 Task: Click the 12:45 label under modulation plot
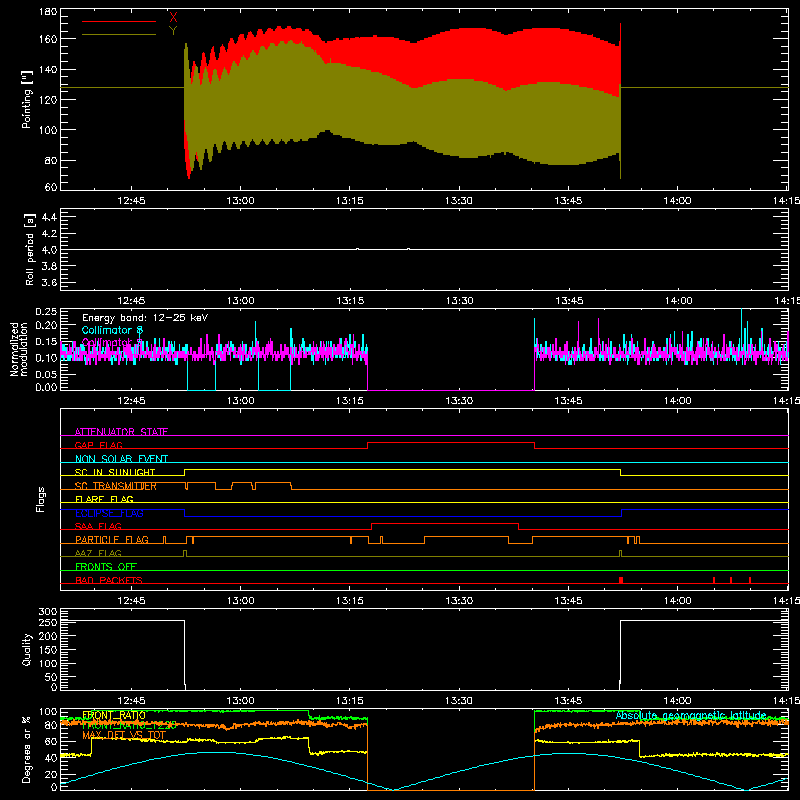point(131,401)
